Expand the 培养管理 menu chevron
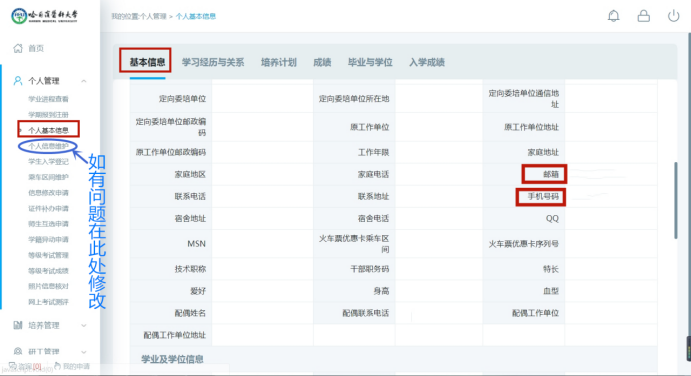 (84, 326)
